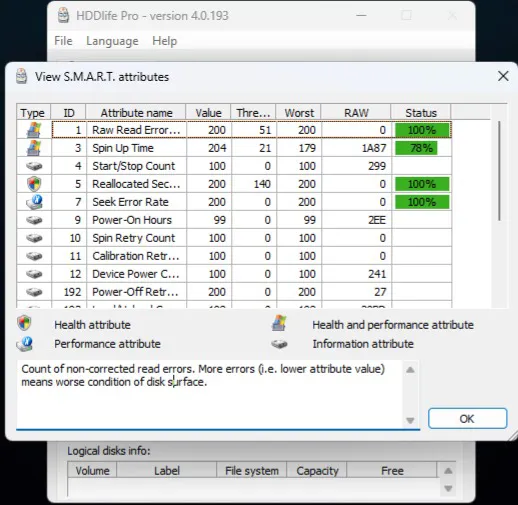
Task: Sort by the RAW column header
Action: point(356,113)
